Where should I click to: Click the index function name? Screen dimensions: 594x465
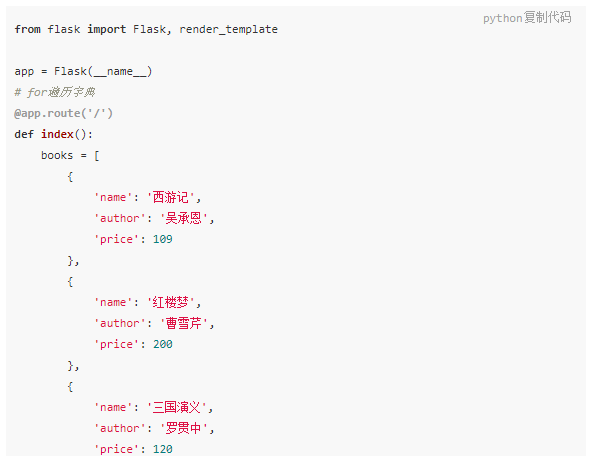57,134
